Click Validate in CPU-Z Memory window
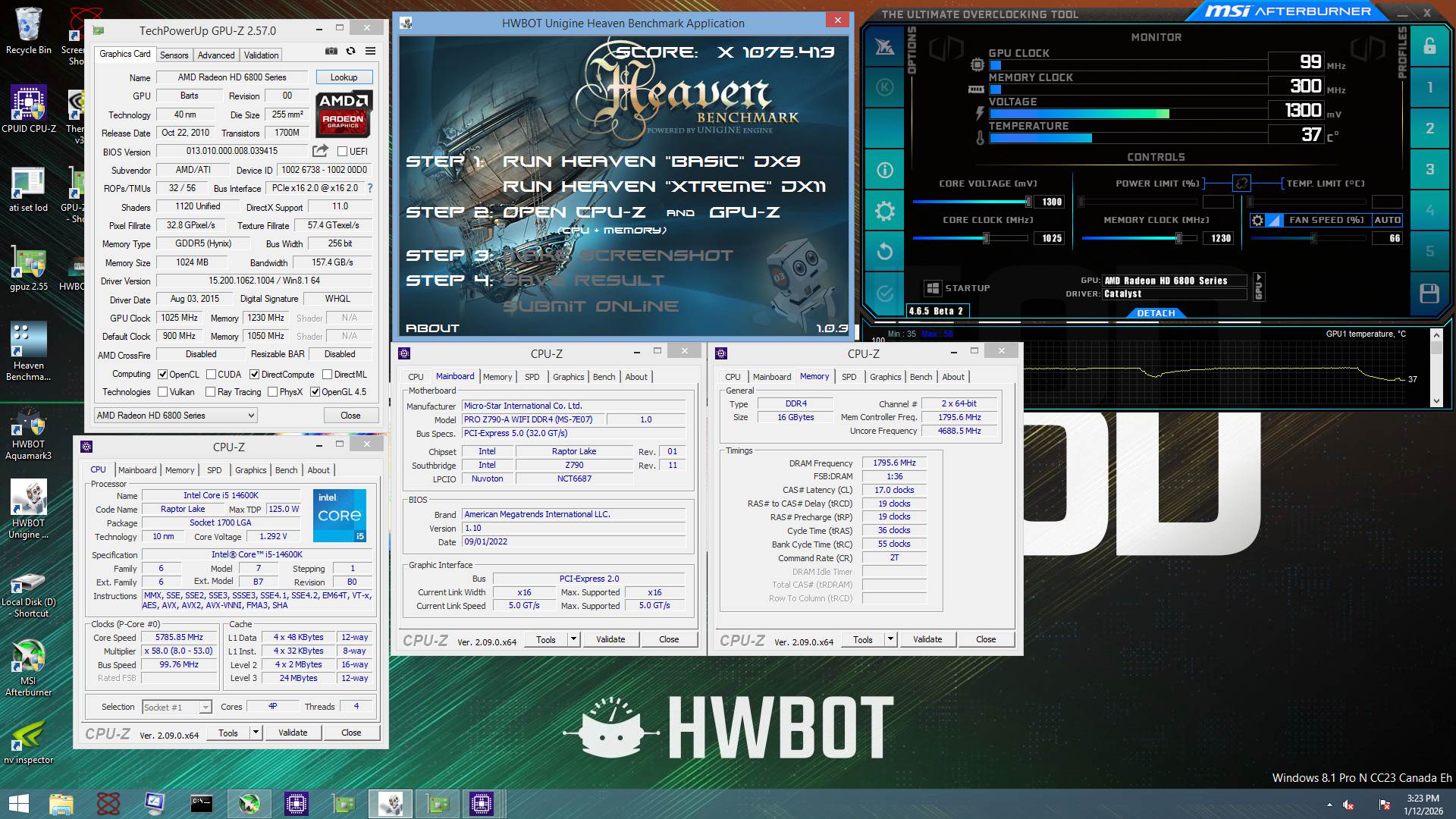 pyautogui.click(x=927, y=639)
